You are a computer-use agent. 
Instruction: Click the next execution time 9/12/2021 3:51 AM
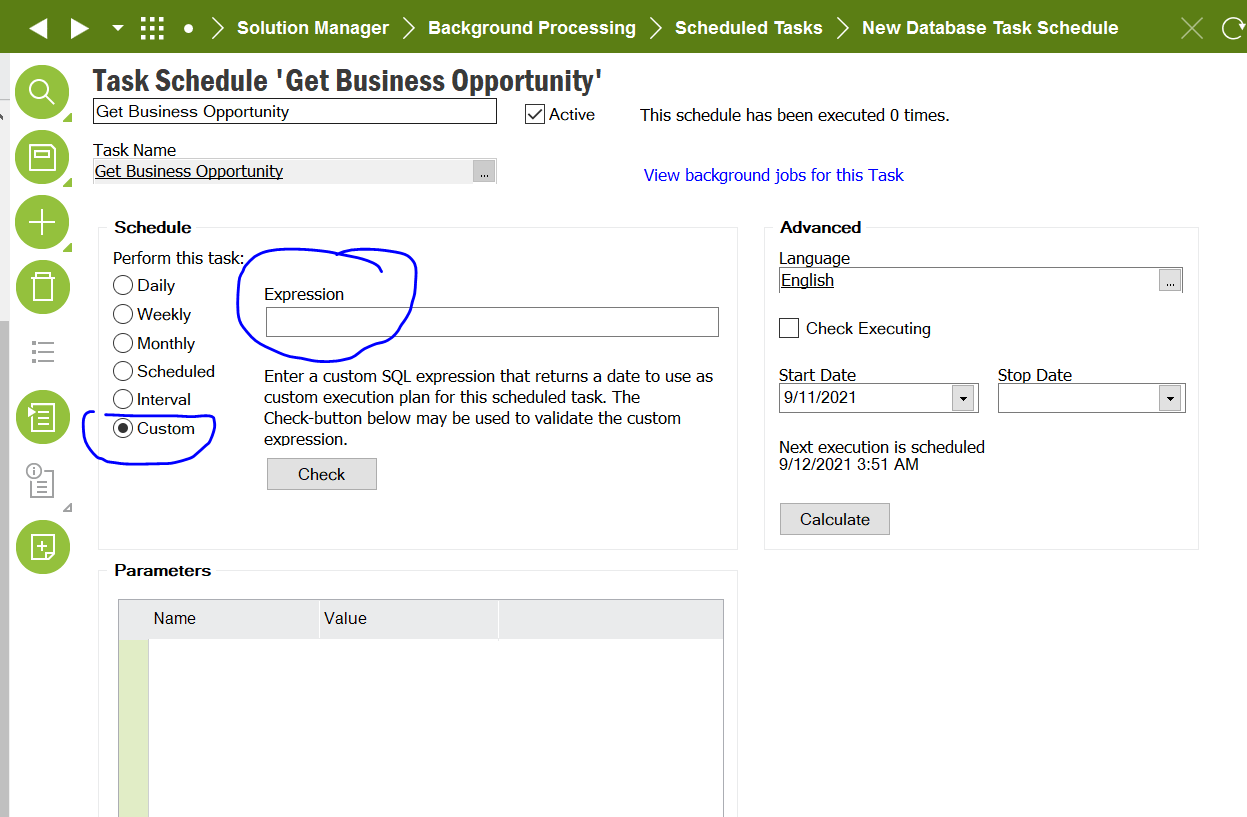pos(849,464)
